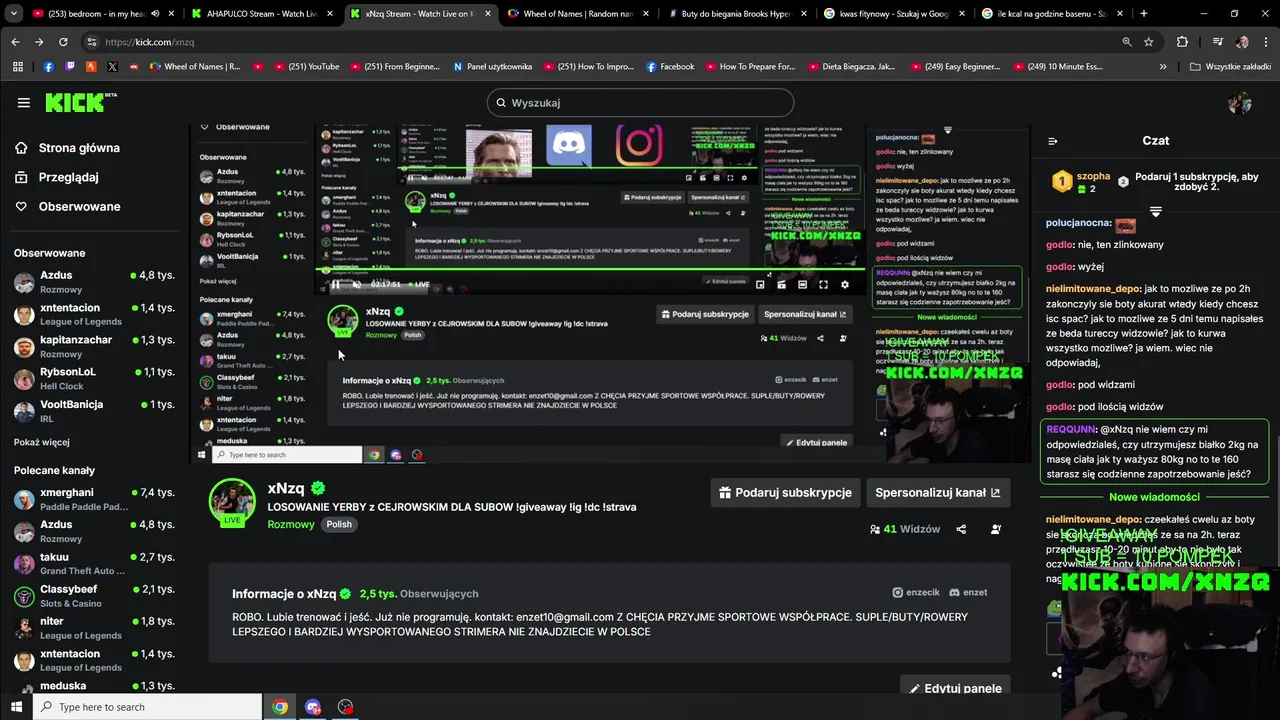Viewport: 1280px width, 720px height.
Task: Open the Chrome extensions puzzle icon
Action: click(1182, 42)
